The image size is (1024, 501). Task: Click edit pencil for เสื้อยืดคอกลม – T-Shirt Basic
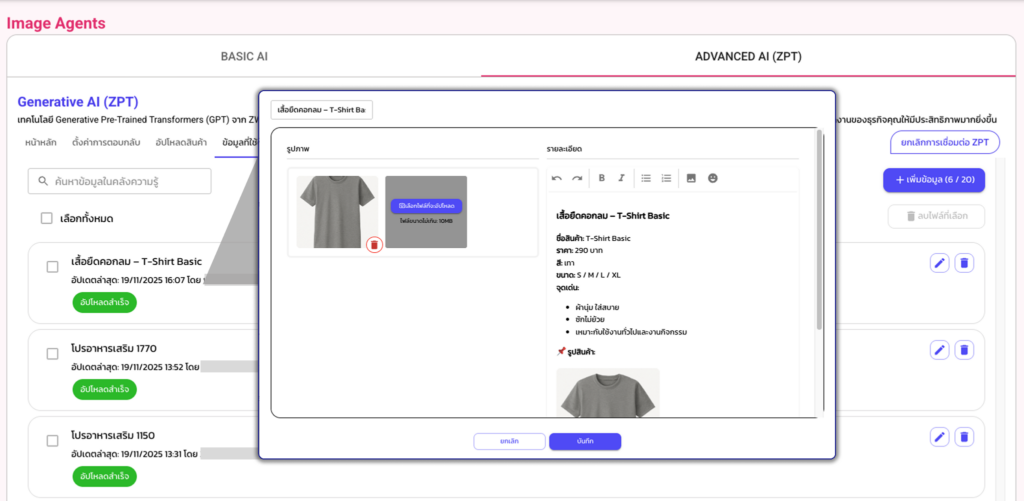point(939,263)
